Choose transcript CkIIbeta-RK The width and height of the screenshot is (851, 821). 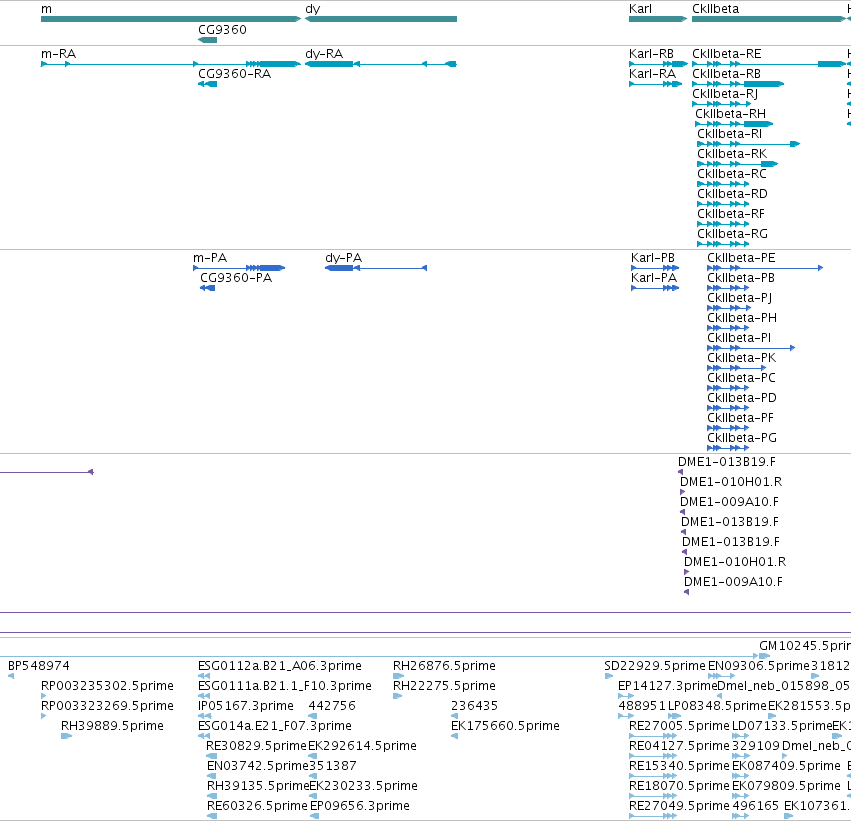point(732,154)
